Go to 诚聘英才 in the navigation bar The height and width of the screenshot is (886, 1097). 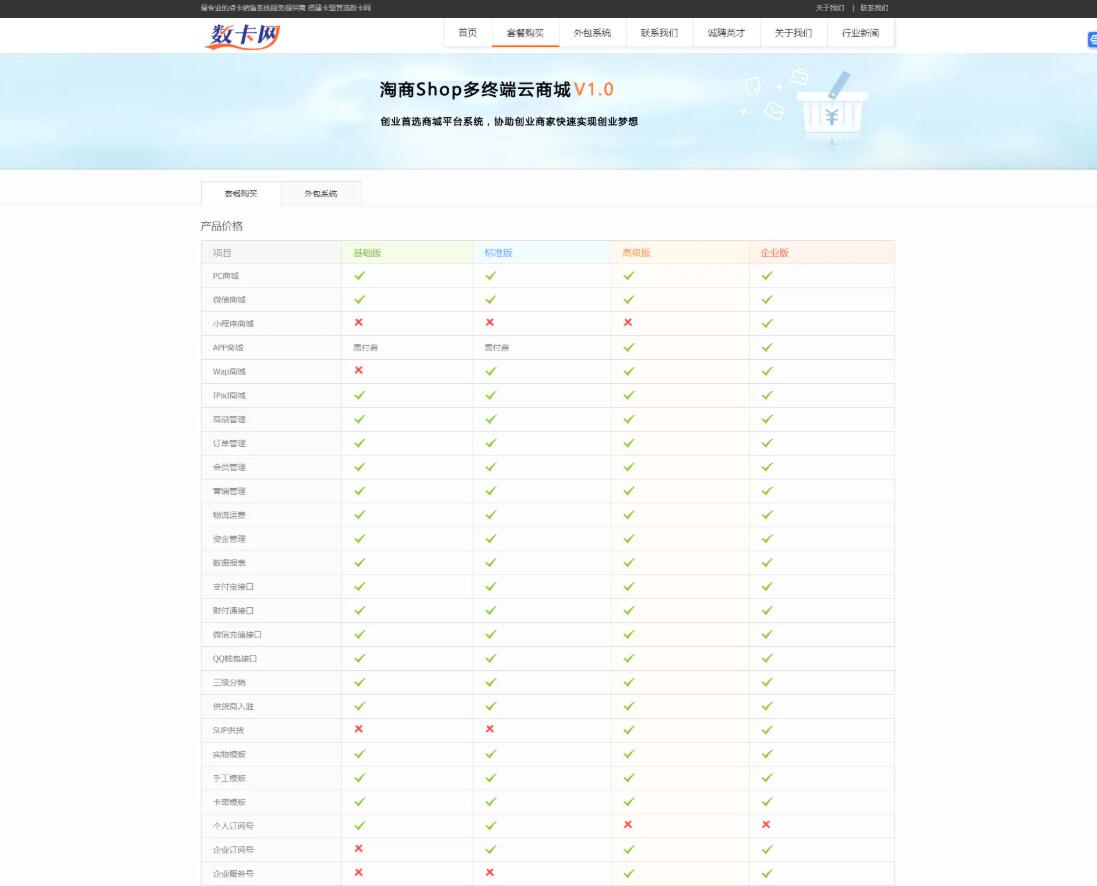tap(726, 33)
